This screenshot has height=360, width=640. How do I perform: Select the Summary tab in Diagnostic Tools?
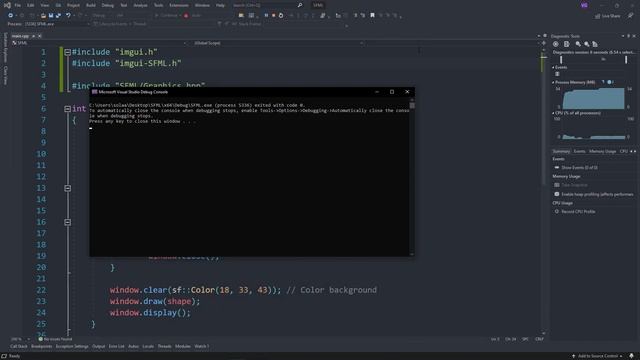(561, 151)
